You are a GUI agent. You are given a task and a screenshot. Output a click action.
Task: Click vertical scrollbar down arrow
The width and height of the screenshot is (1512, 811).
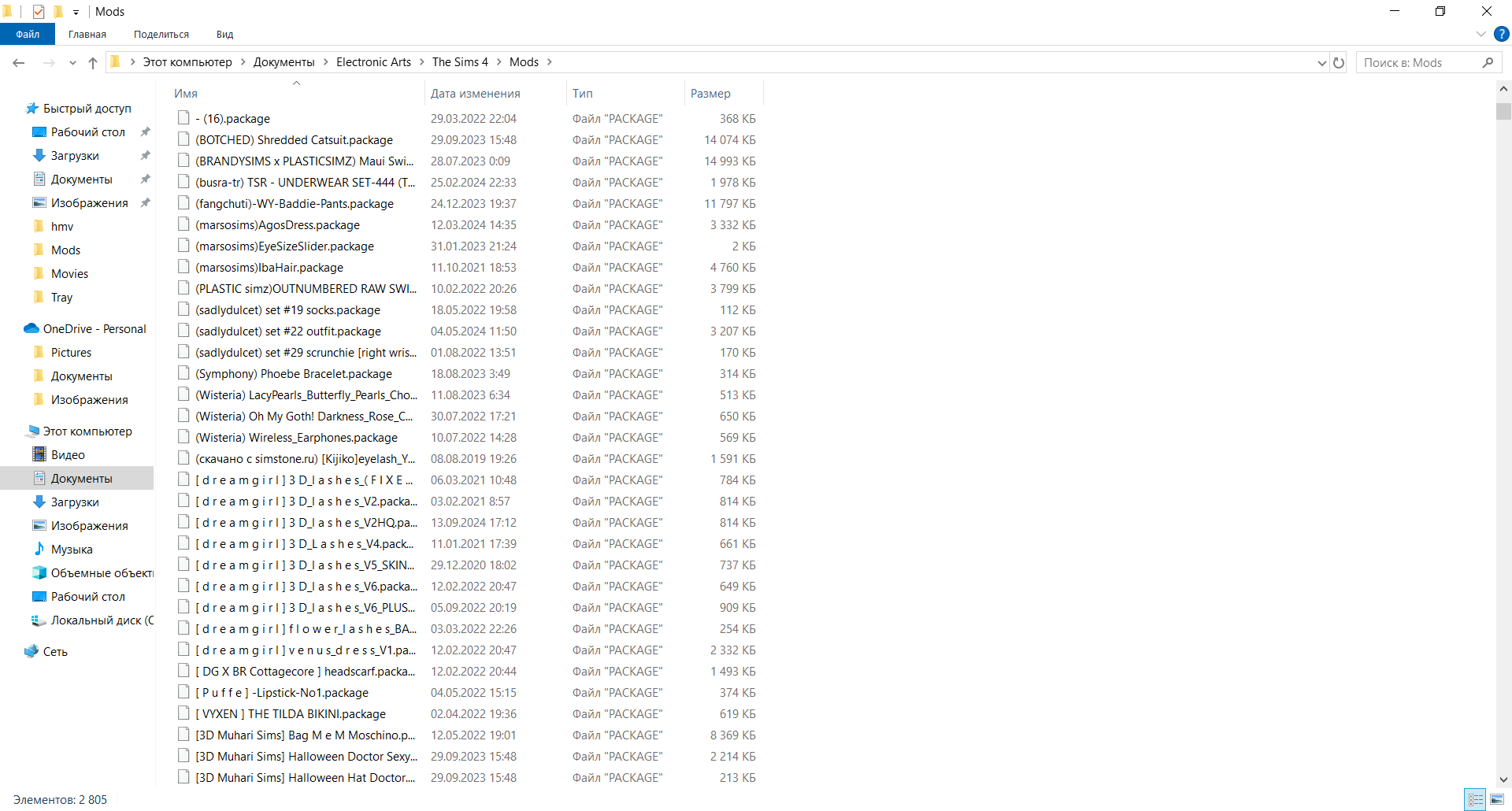pyautogui.click(x=1503, y=779)
